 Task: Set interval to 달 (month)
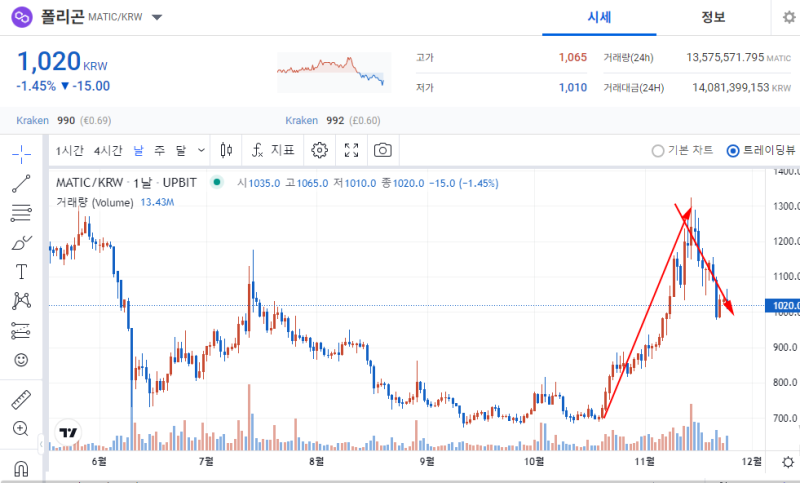pyautogui.click(x=181, y=150)
